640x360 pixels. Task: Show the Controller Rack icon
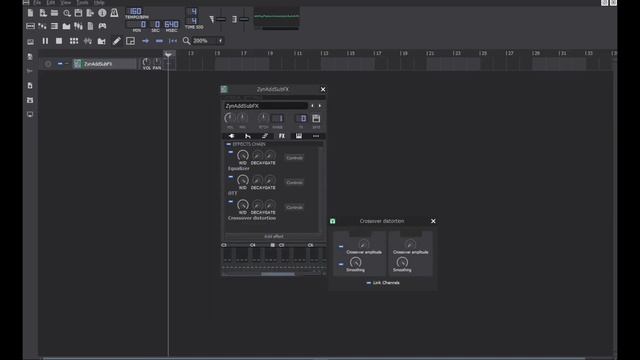tap(102, 26)
